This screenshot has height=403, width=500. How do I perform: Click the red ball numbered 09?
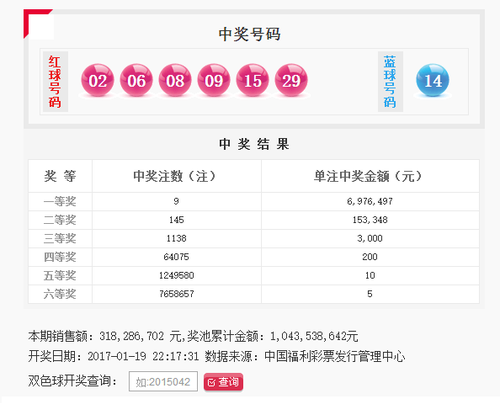214,80
